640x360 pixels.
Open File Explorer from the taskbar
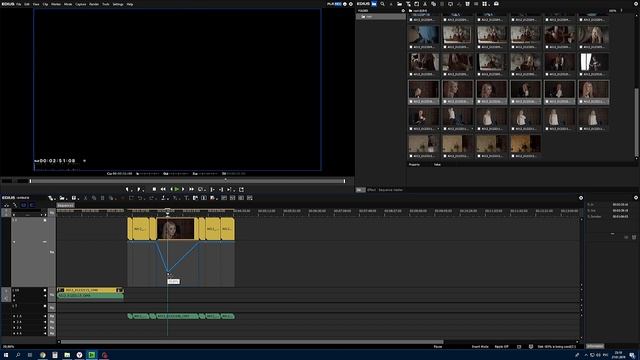pos(67,355)
